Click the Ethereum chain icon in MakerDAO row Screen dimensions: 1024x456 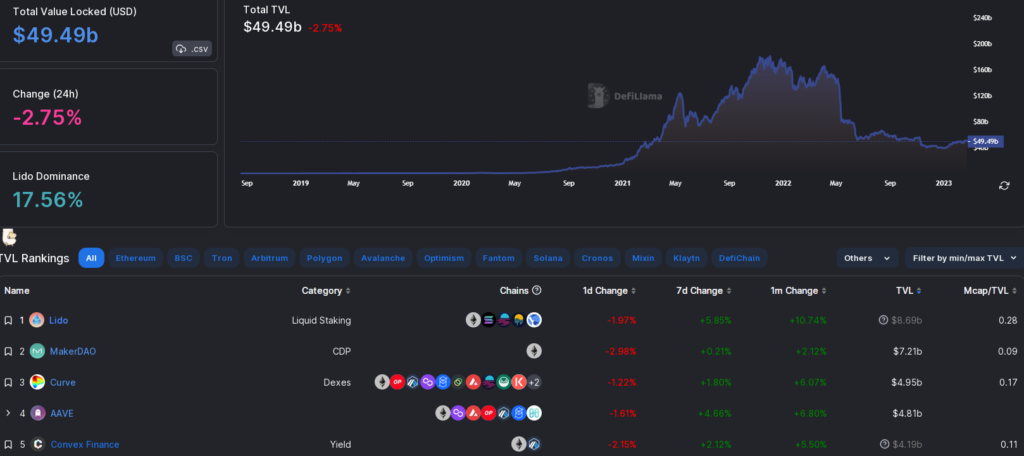(x=534, y=351)
